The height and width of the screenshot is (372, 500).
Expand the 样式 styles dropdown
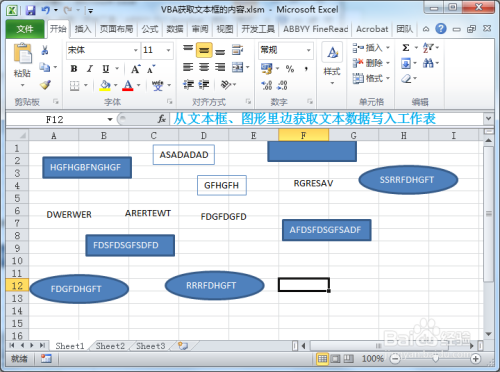click(332, 83)
